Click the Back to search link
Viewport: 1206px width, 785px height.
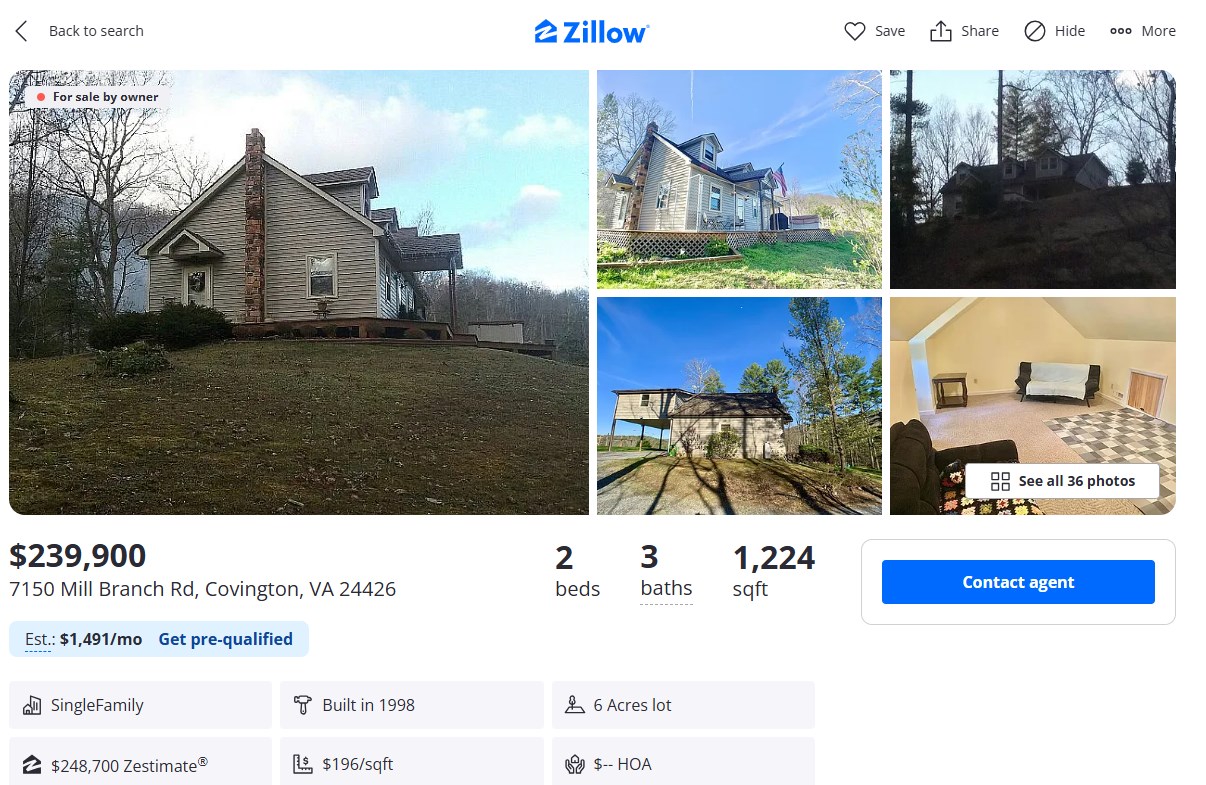point(96,31)
